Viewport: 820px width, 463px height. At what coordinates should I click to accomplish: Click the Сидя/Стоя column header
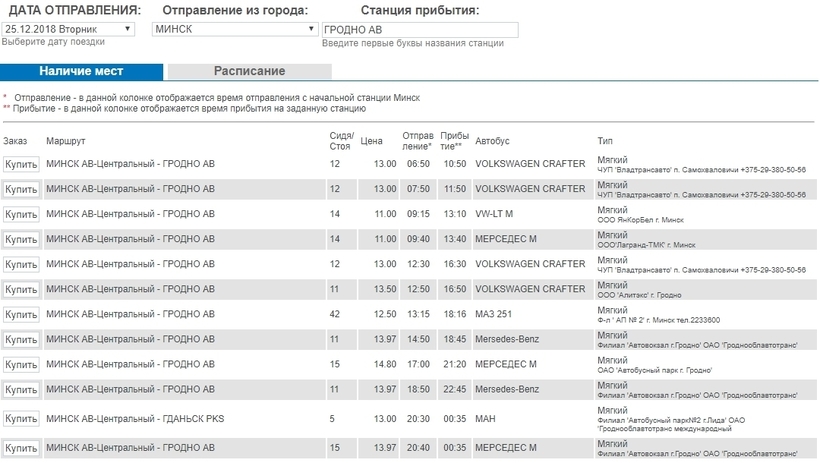(341, 141)
